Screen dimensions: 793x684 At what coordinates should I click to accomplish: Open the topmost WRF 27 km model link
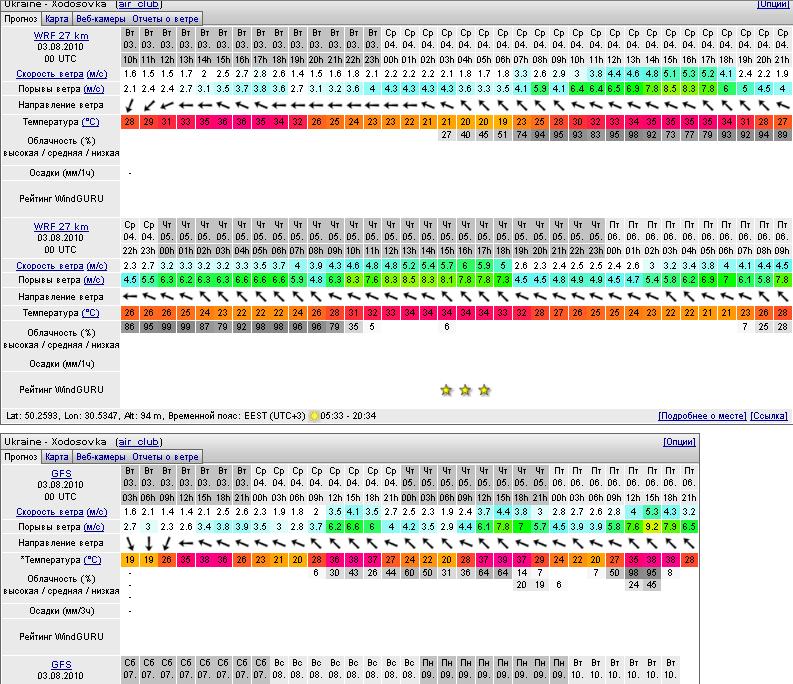[x=61, y=34]
